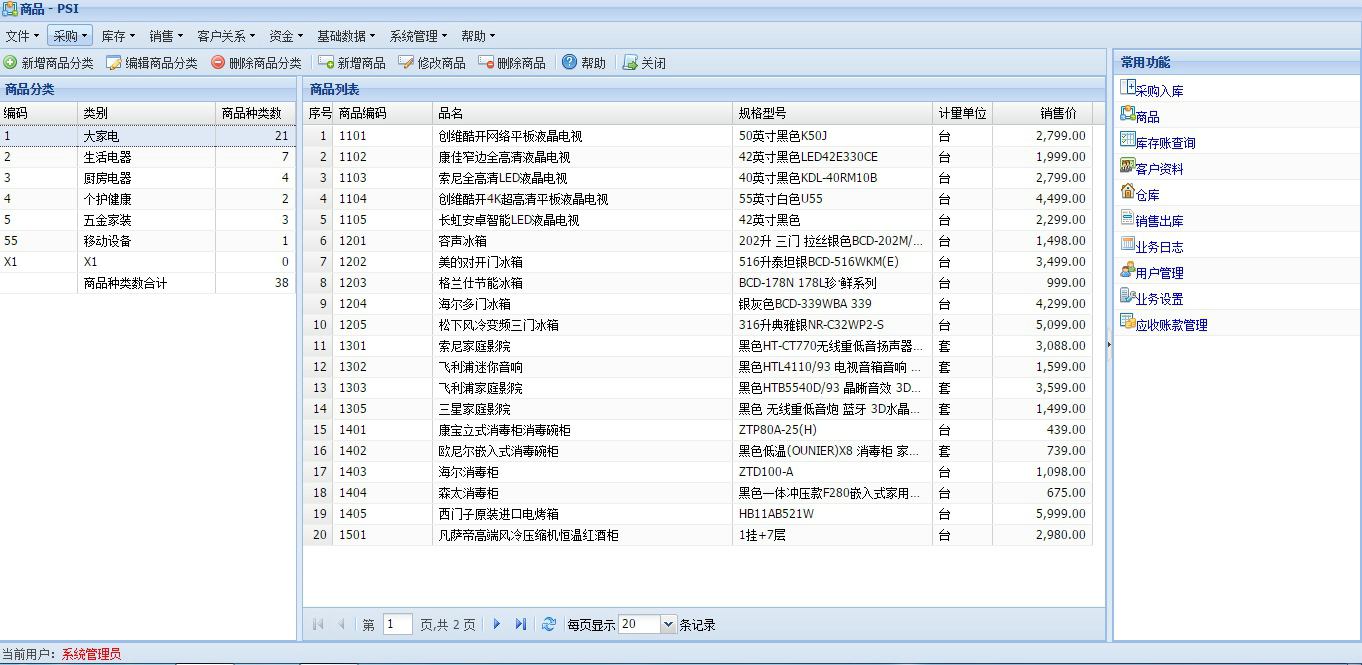Click the 修改商品 modify-product button
The height and width of the screenshot is (665, 1362).
(x=432, y=63)
